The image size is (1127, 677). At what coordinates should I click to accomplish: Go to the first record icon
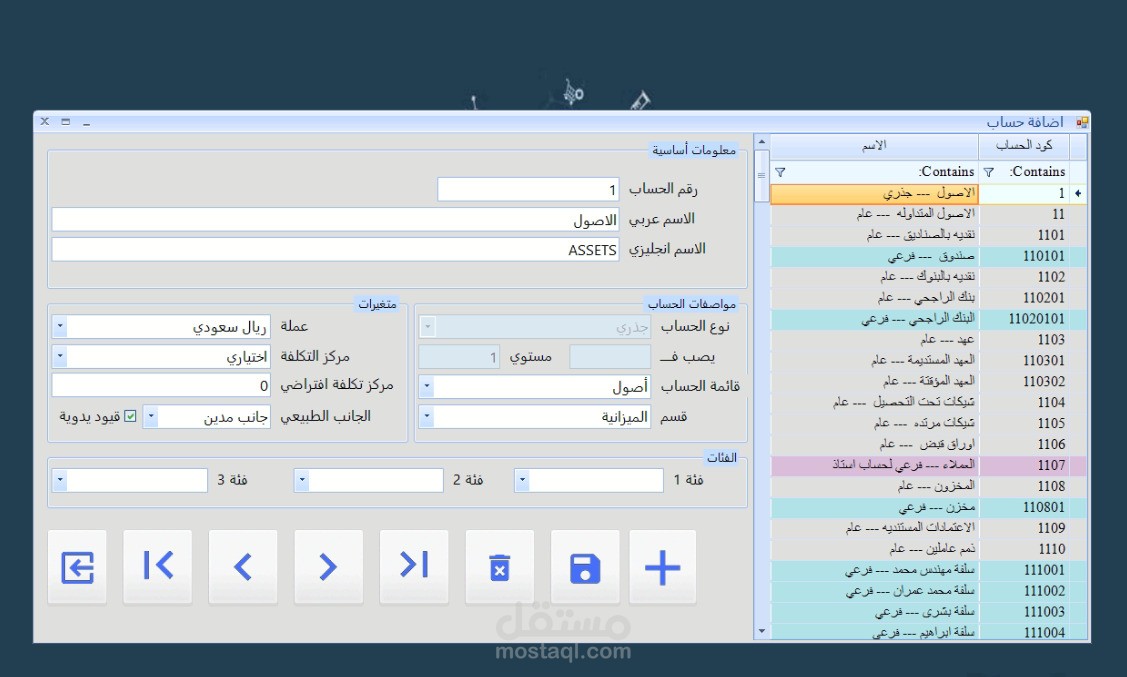(x=157, y=567)
